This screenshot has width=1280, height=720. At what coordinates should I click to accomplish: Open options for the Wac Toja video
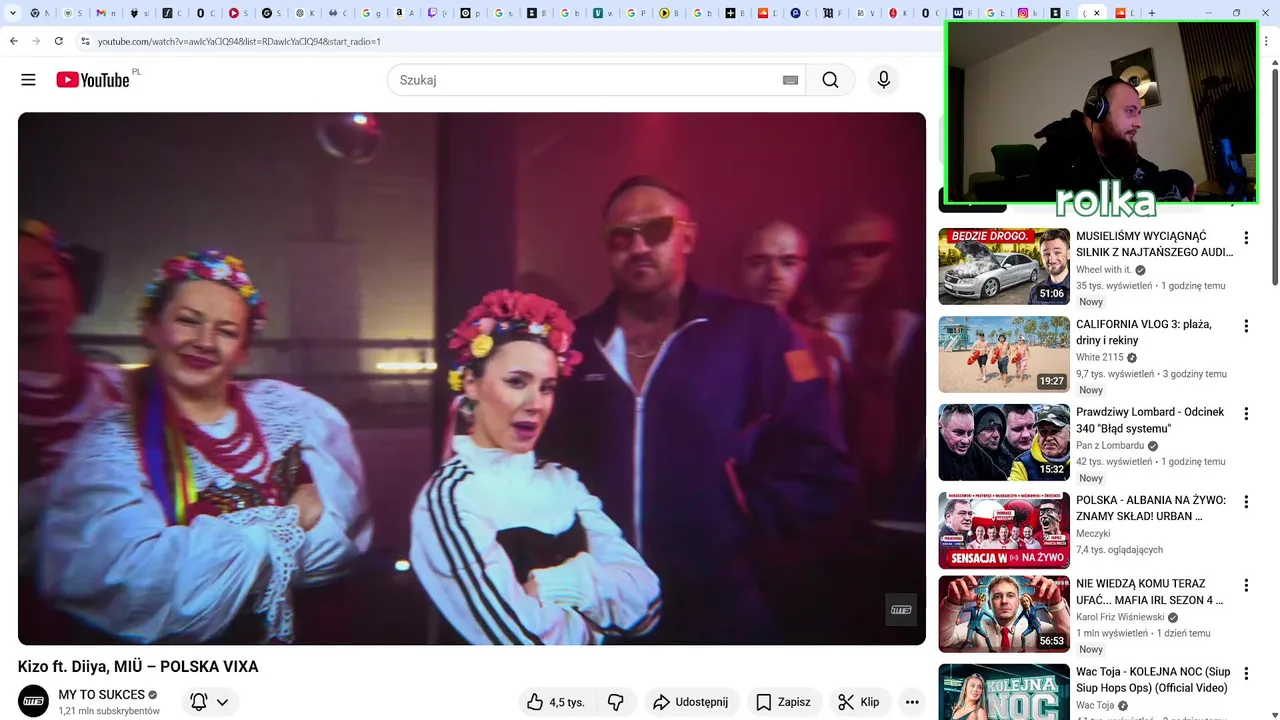tap(1246, 673)
